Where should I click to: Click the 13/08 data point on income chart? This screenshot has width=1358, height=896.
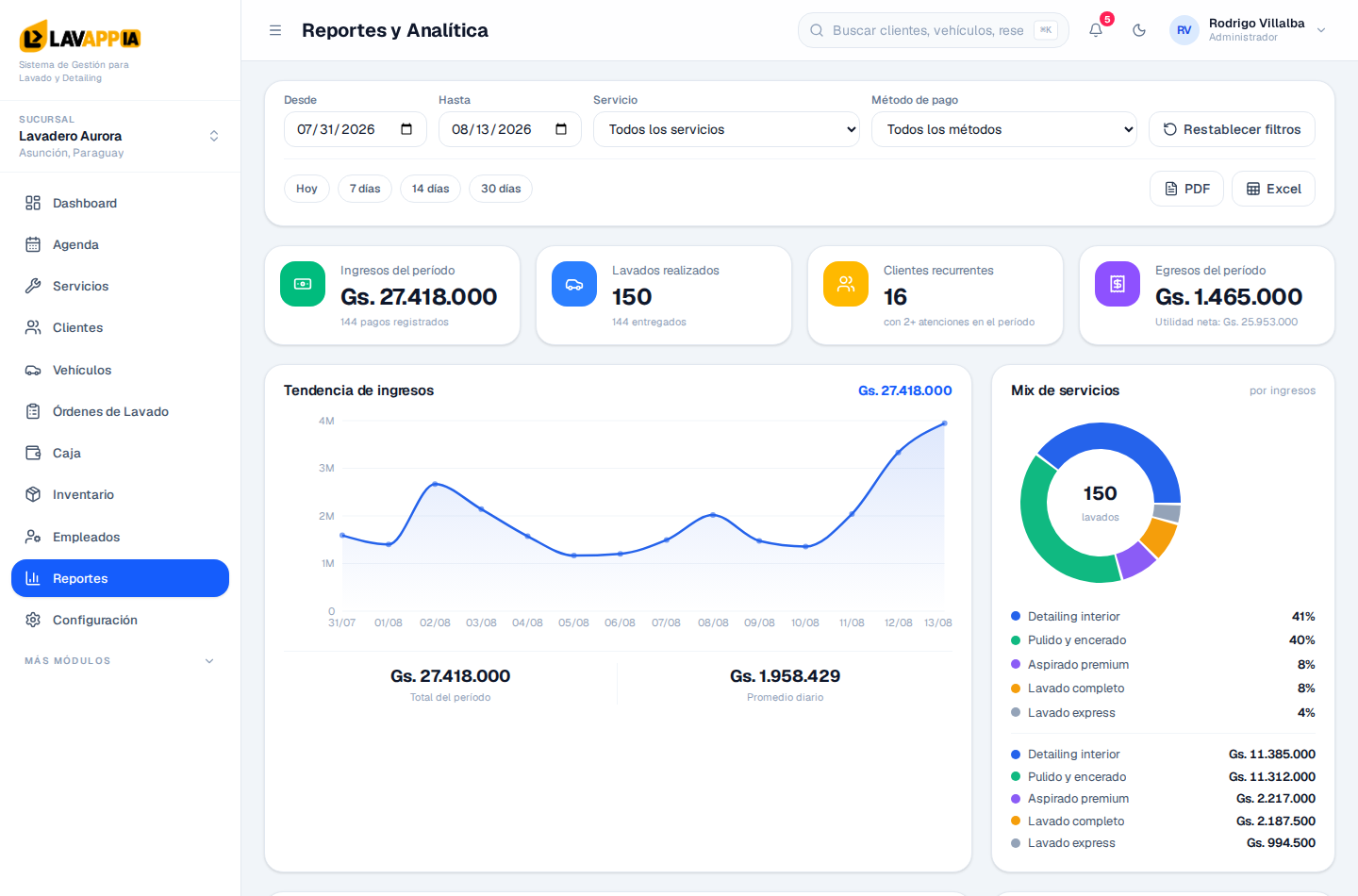point(944,423)
